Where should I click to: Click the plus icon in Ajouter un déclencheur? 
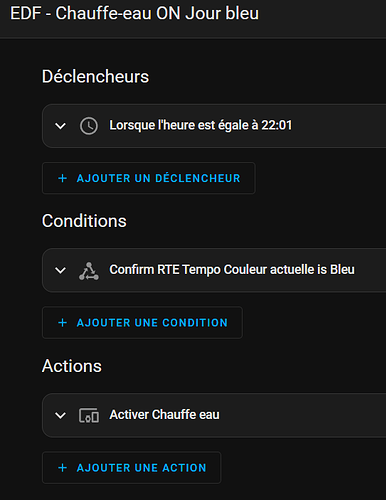tap(62, 178)
